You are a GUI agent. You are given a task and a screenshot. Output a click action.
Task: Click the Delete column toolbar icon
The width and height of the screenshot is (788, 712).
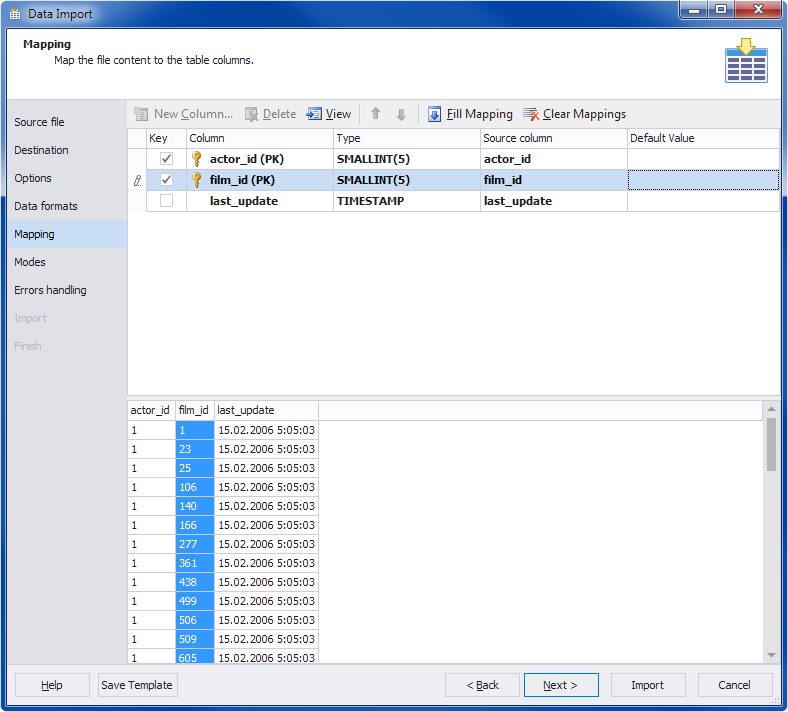pos(252,114)
